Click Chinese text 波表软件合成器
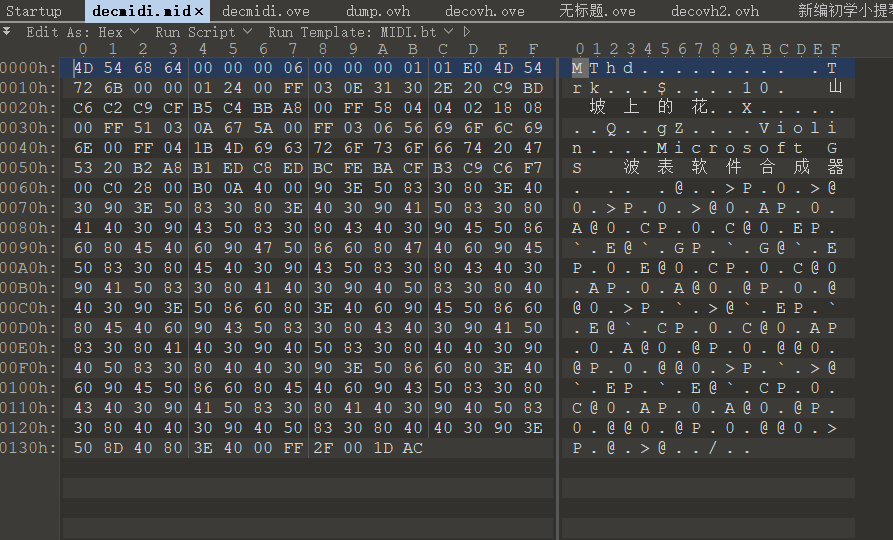Screen dimensions: 893x540 click(x=734, y=167)
